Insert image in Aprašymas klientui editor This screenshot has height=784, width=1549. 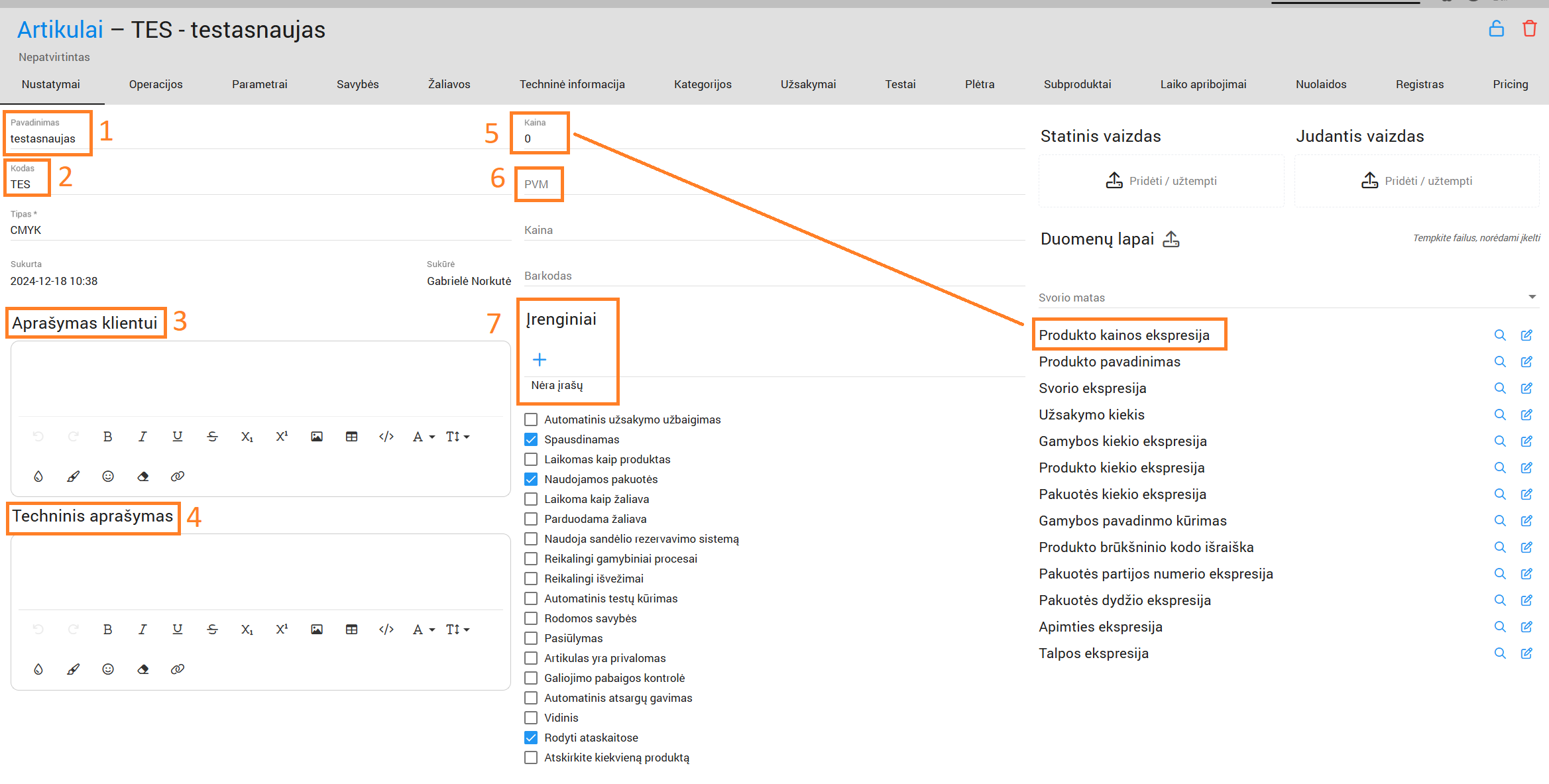317,437
